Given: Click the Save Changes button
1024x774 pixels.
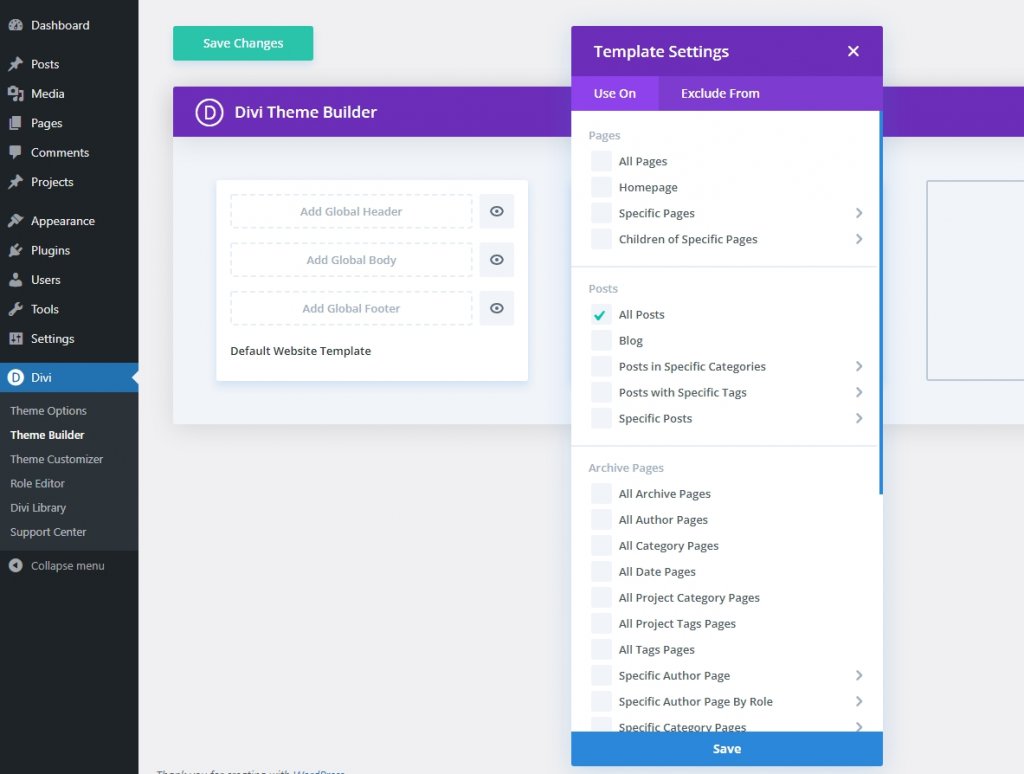Looking at the screenshot, I should point(243,43).
